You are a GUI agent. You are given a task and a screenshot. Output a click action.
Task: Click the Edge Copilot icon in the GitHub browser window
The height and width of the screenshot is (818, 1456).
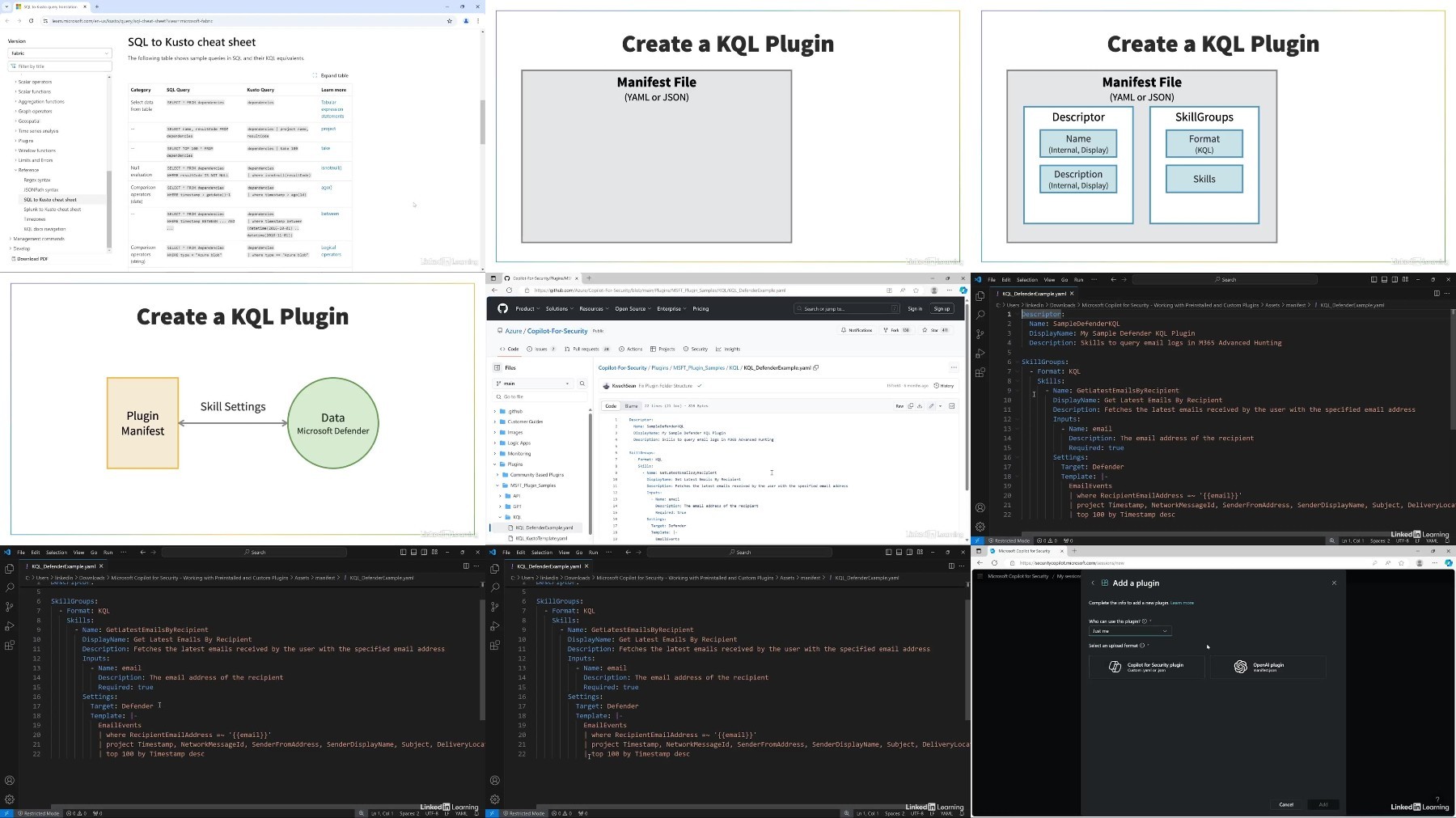963,290
